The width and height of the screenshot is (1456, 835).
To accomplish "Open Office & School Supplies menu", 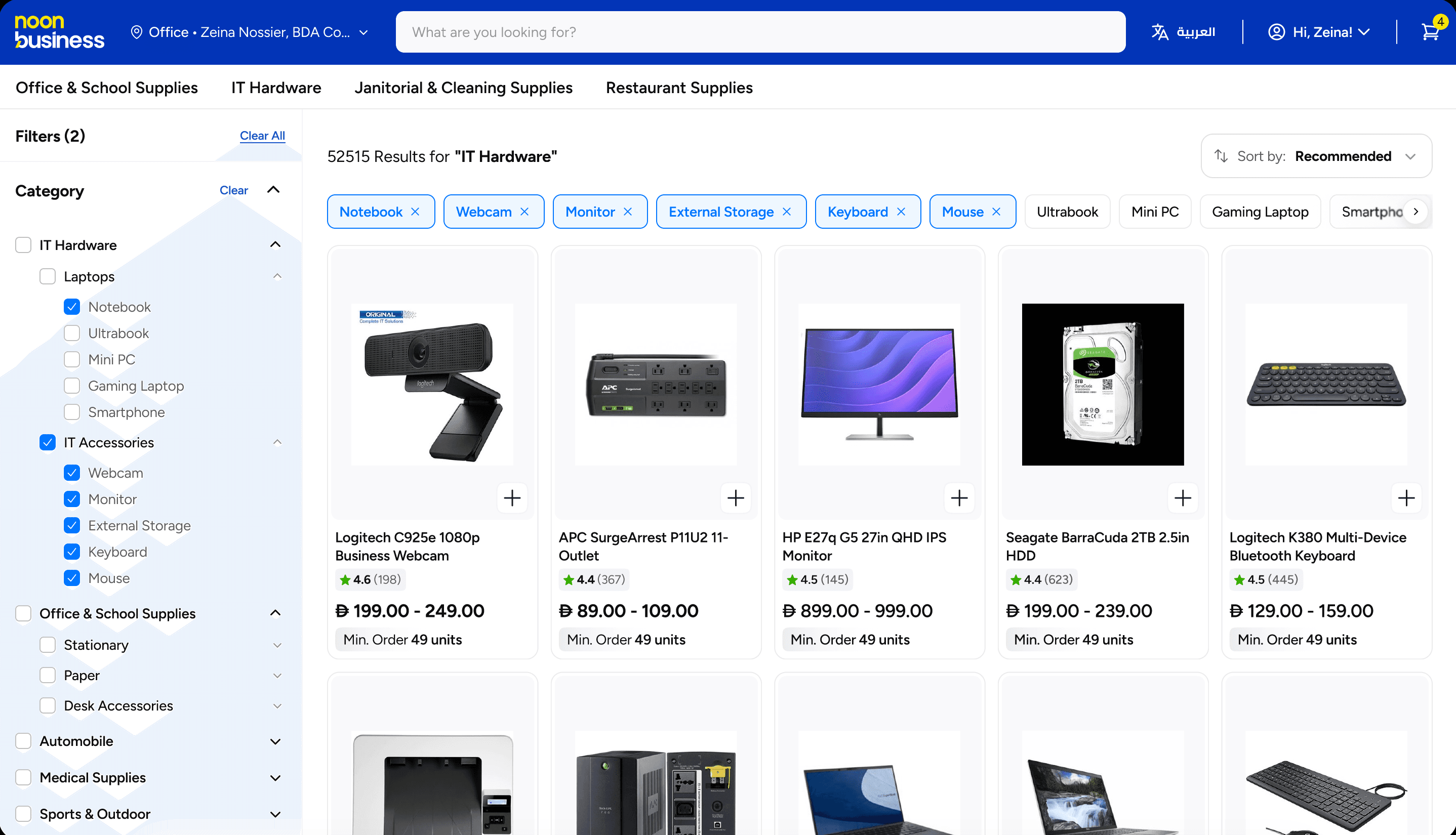I will [107, 87].
